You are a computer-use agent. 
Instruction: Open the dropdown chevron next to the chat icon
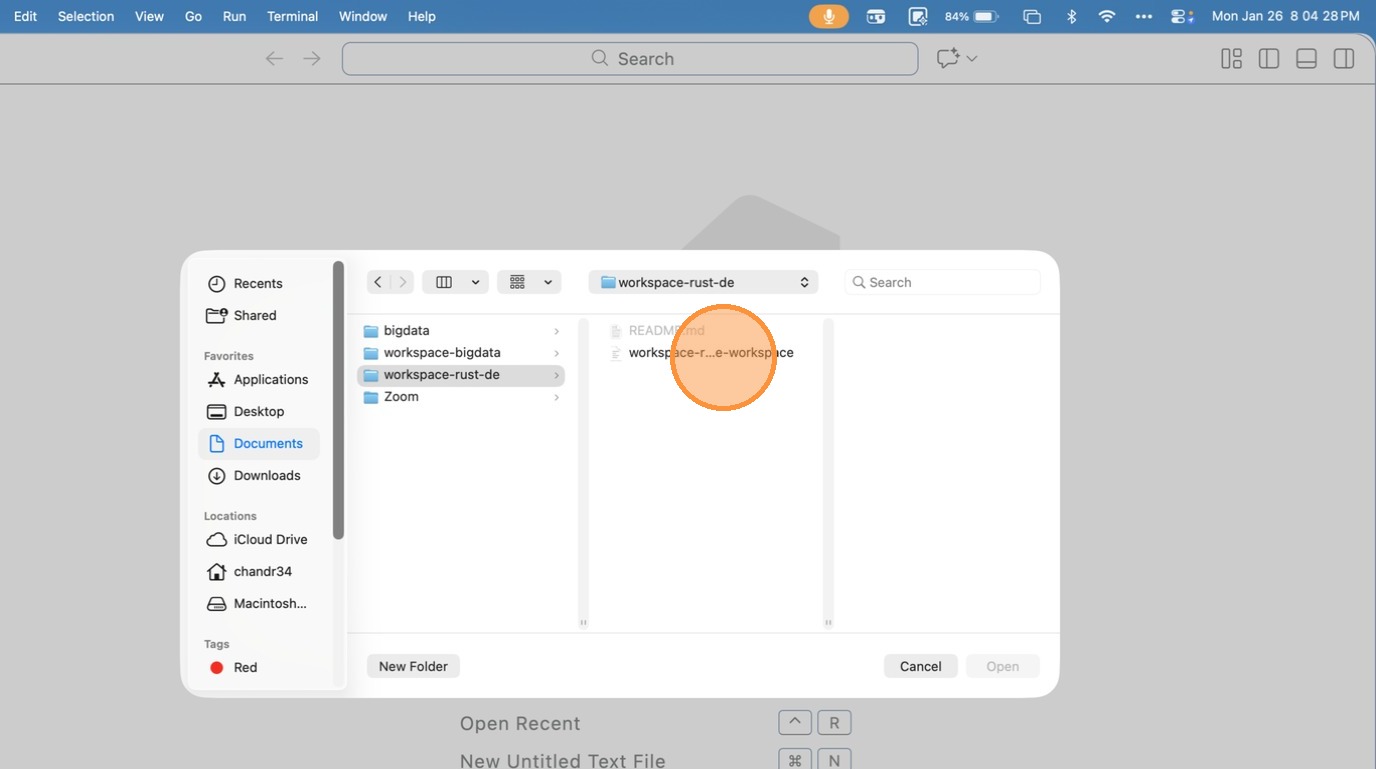point(972,59)
